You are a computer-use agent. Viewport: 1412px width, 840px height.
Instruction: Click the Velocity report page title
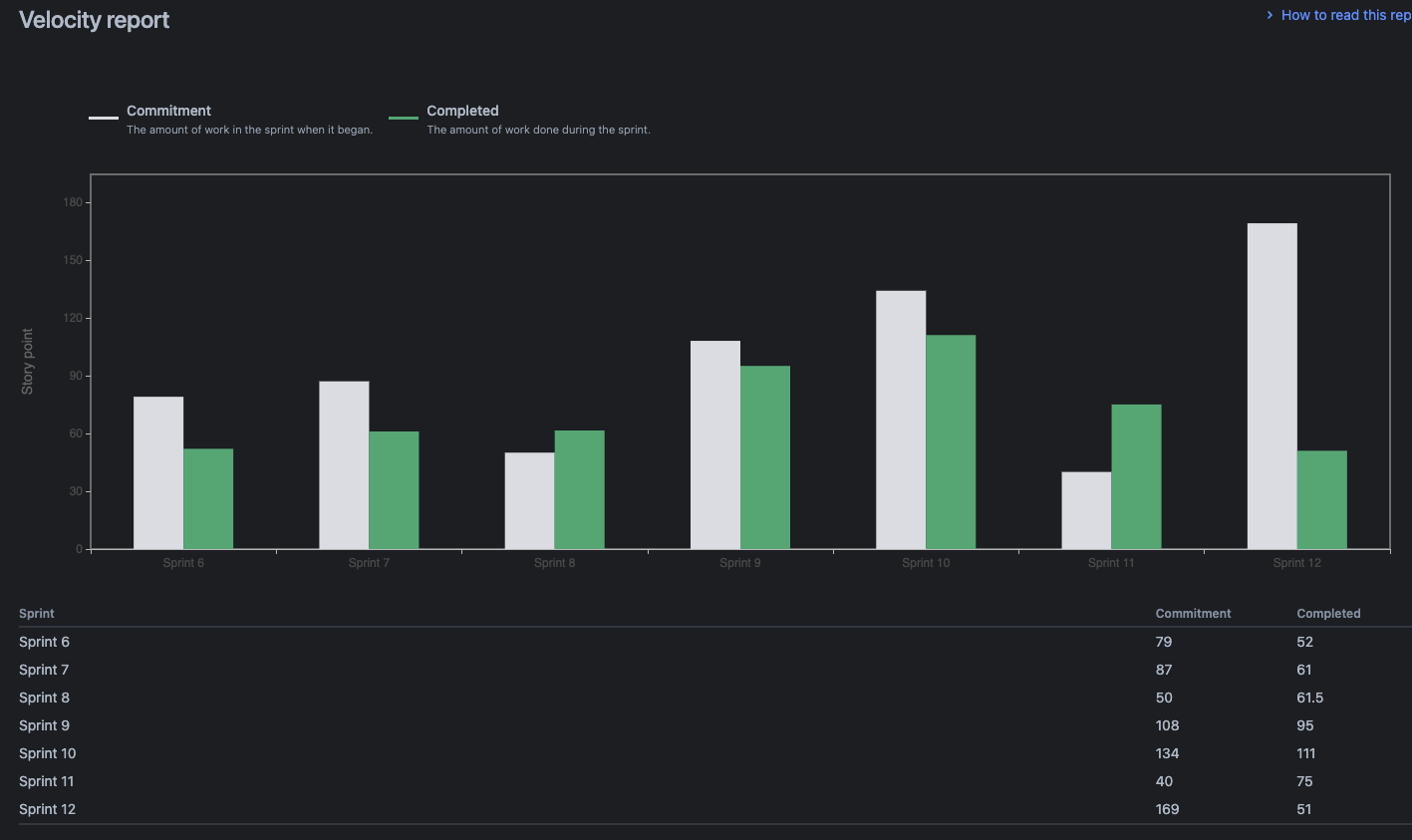point(95,20)
